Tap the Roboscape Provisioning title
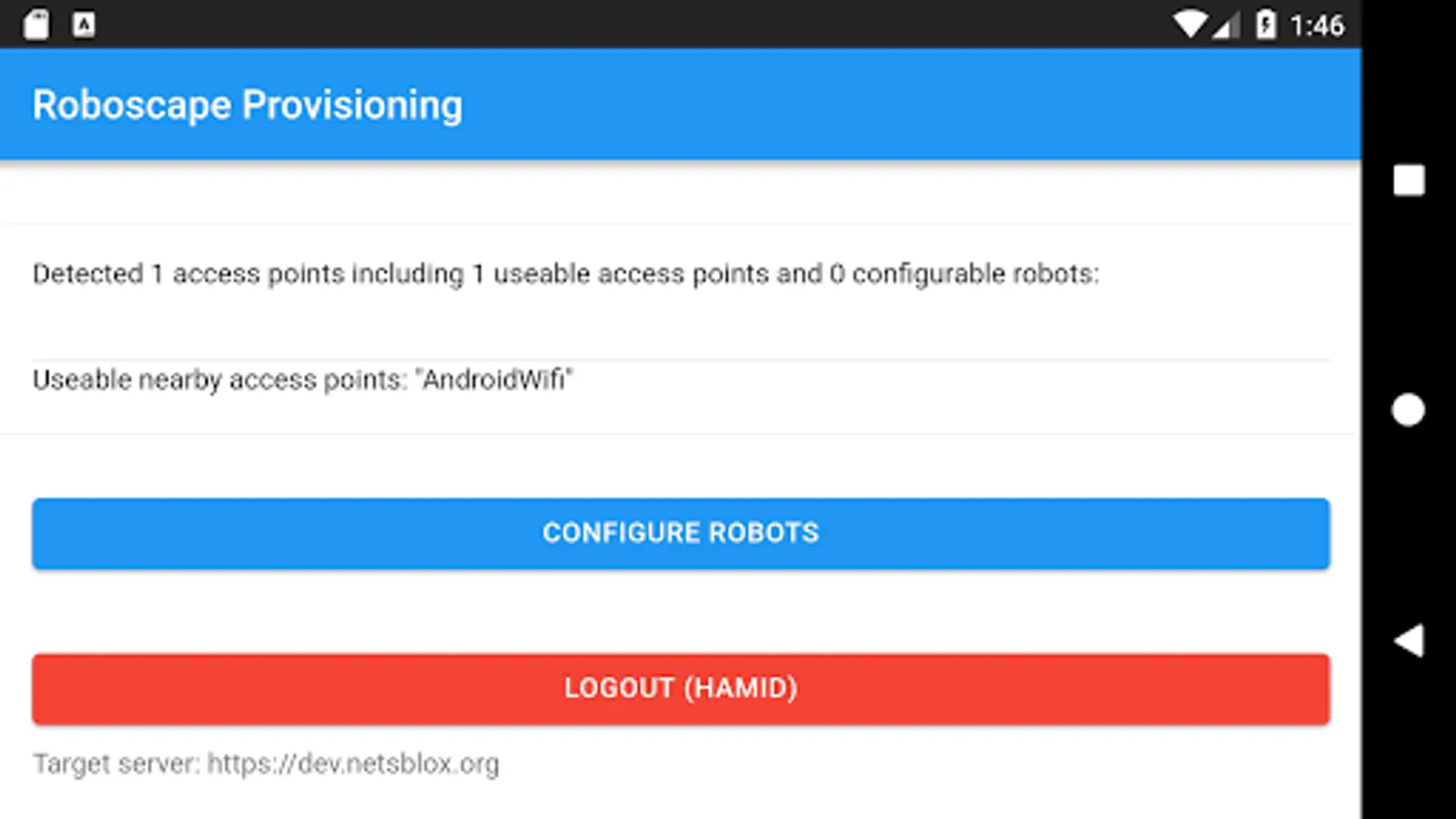This screenshot has height=819, width=1456. [248, 105]
